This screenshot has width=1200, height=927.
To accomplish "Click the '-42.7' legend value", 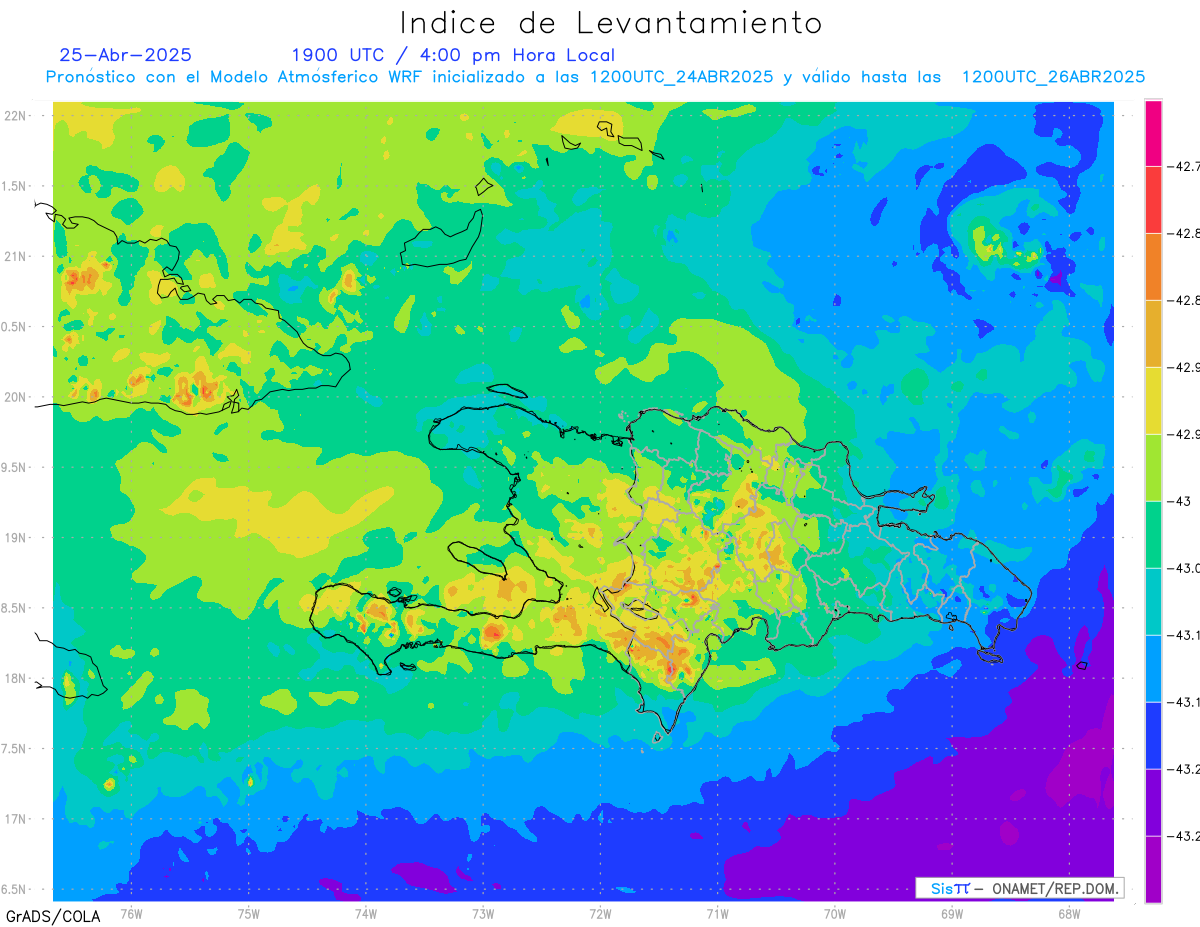I will pyautogui.click(x=1184, y=167).
